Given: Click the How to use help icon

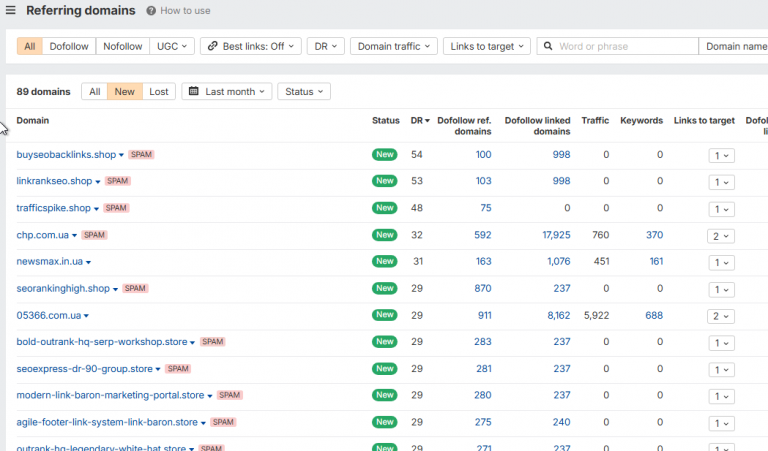Looking at the screenshot, I should 151,11.
